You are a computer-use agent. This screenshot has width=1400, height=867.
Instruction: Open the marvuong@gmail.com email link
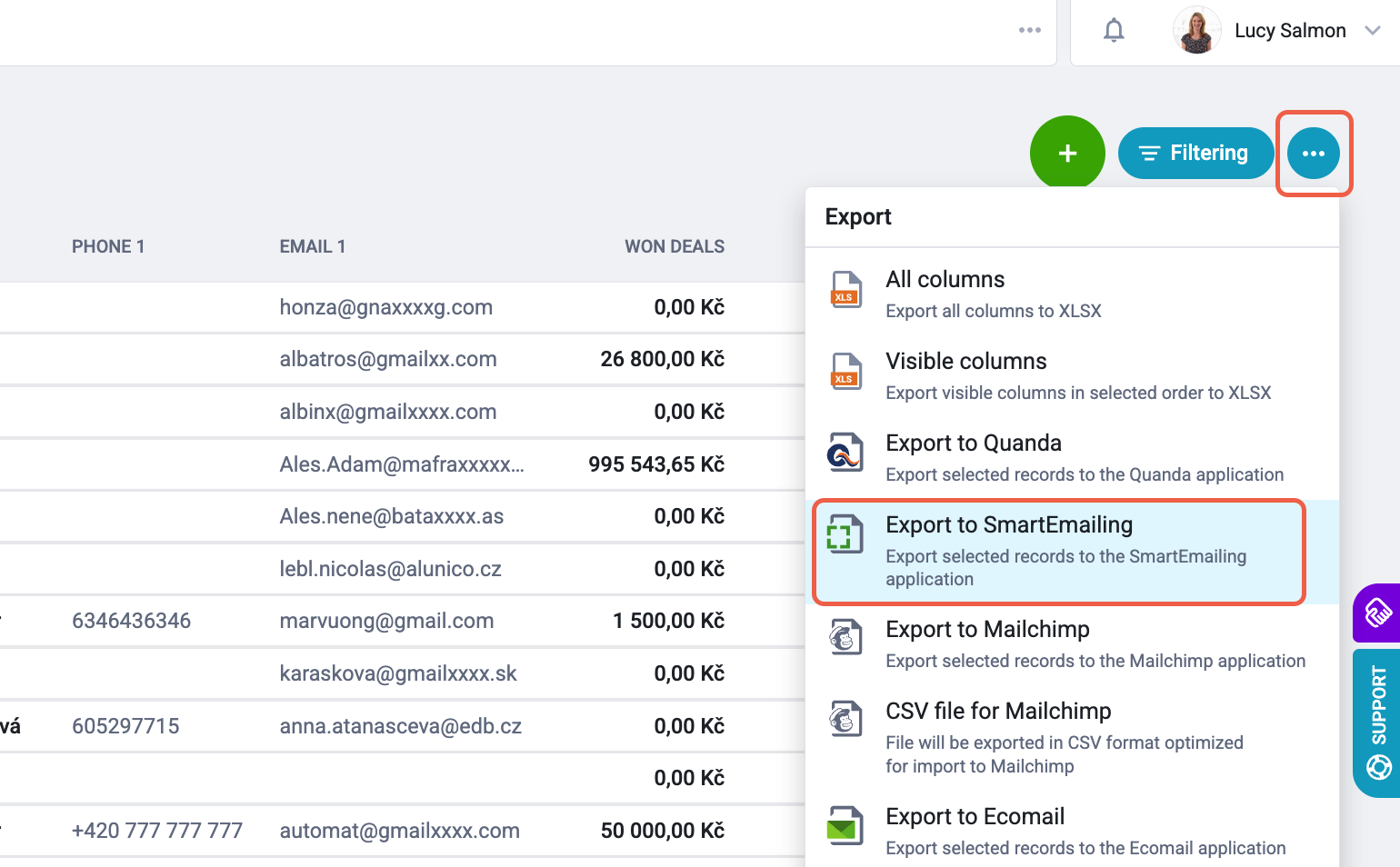386,621
